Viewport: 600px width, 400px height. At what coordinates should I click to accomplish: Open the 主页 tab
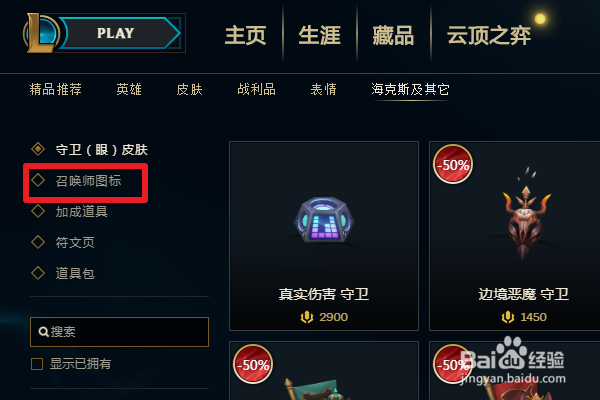pyautogui.click(x=245, y=36)
